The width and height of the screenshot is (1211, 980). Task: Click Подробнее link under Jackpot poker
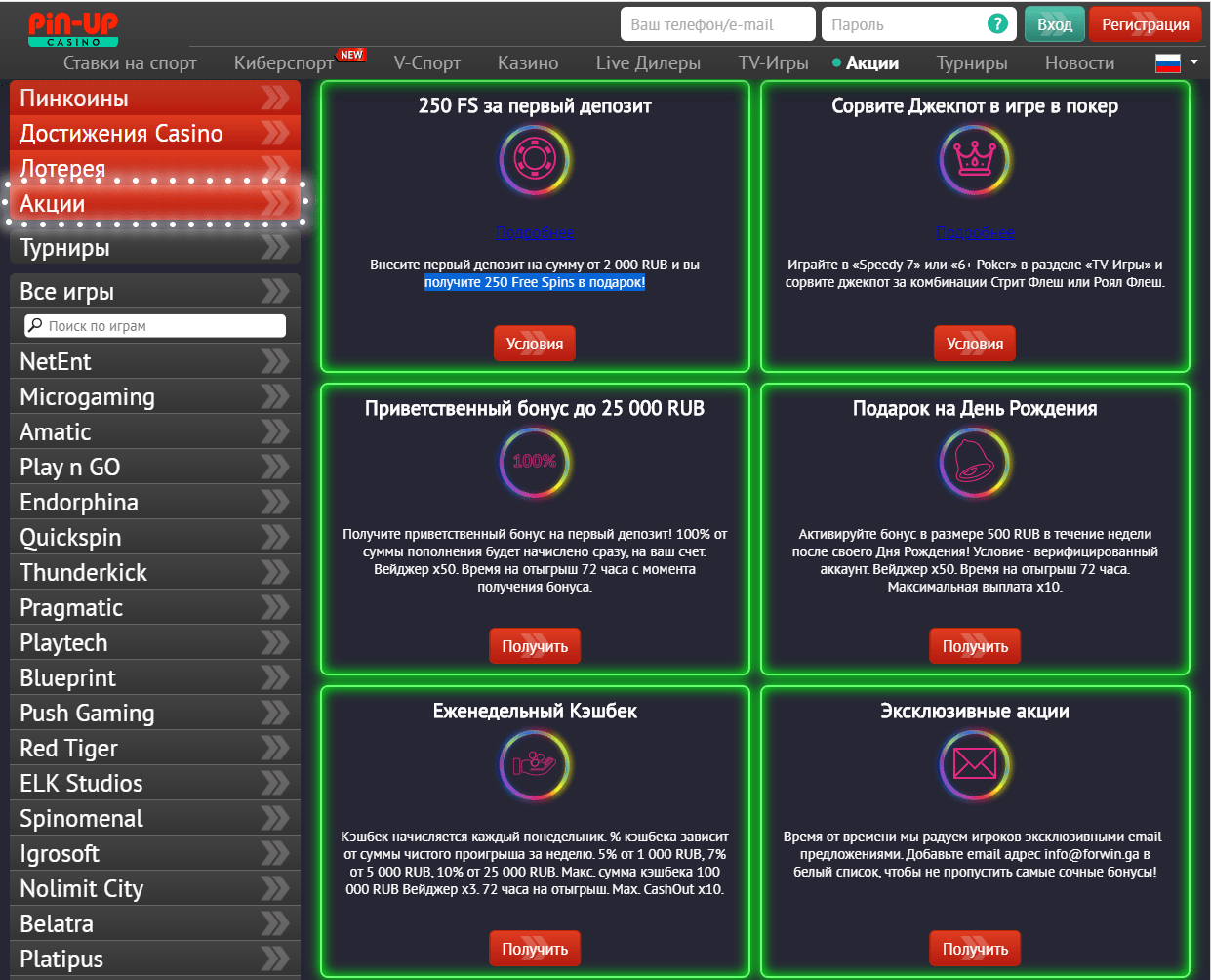[x=975, y=232]
